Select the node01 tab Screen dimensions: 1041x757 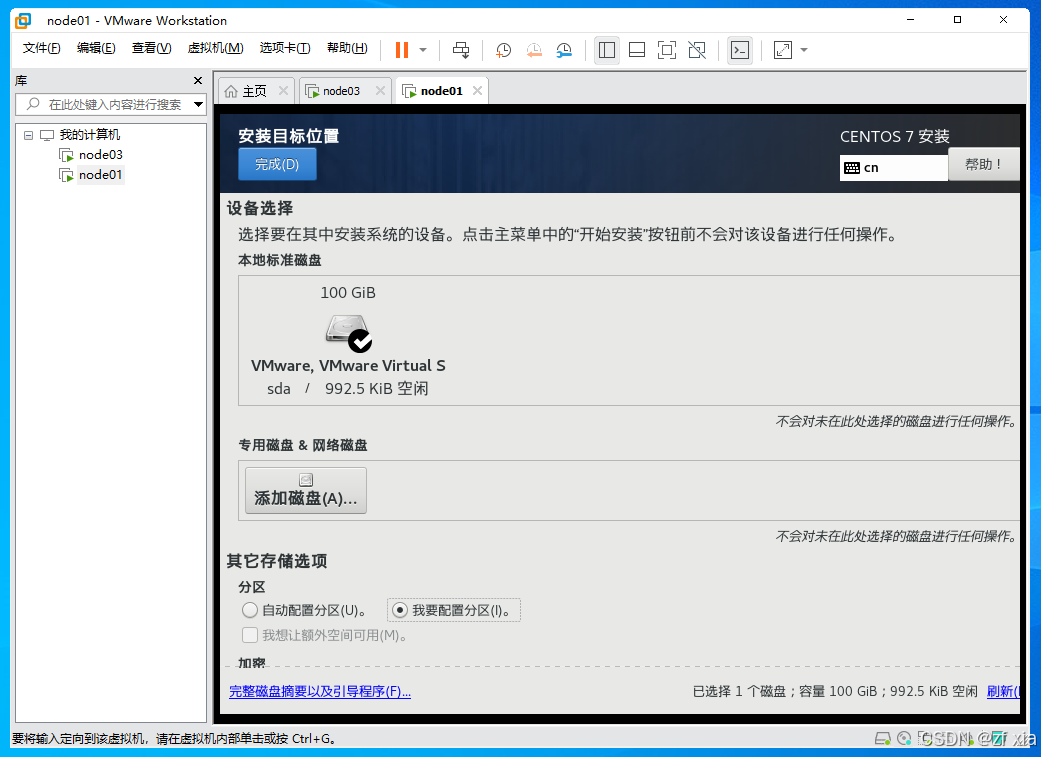tap(441, 91)
